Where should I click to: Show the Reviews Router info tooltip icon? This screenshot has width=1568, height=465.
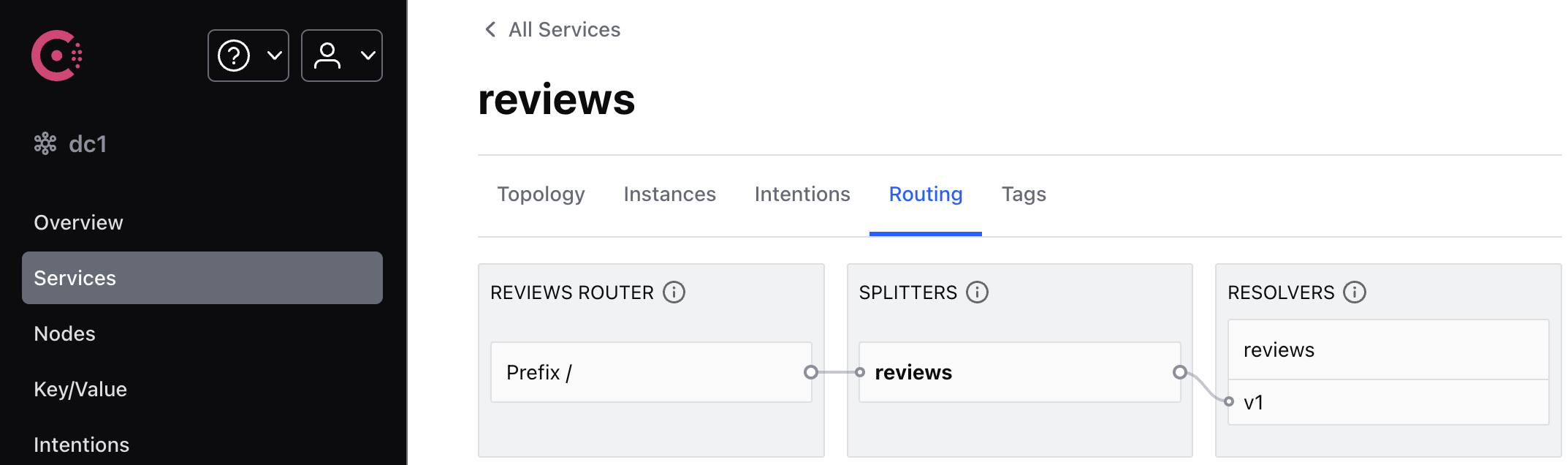pos(674,292)
